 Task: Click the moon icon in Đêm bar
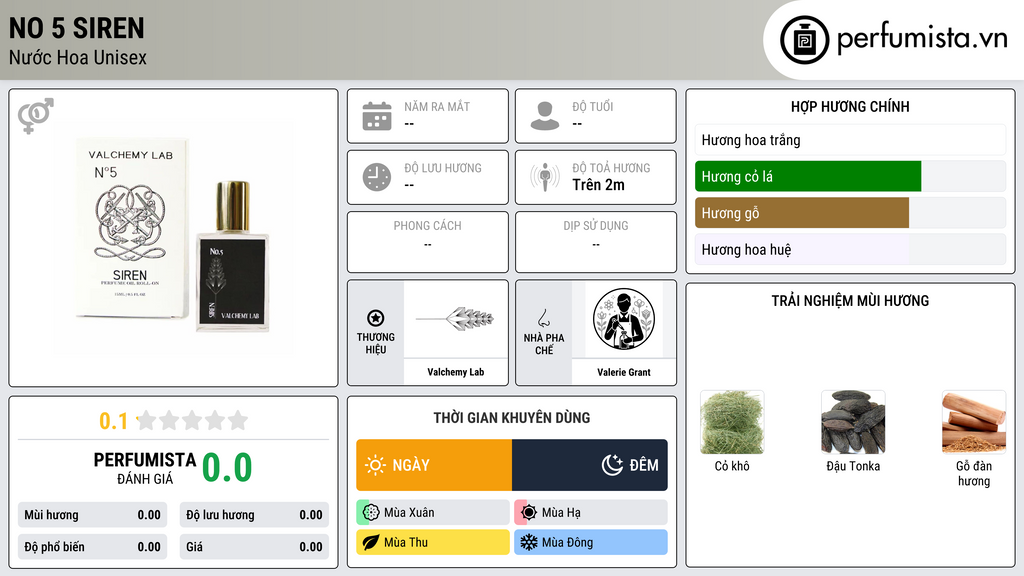612,465
